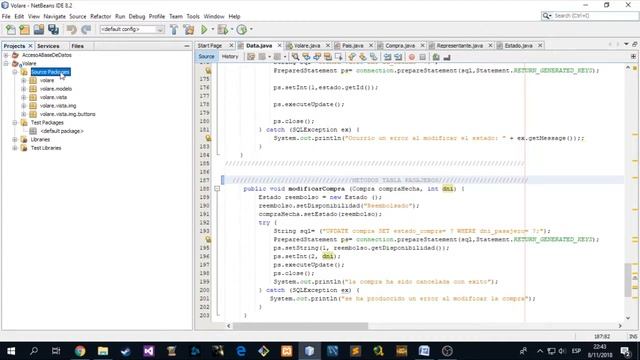Open the Estado.java editor tab
The height and width of the screenshot is (360, 640).
point(518,46)
